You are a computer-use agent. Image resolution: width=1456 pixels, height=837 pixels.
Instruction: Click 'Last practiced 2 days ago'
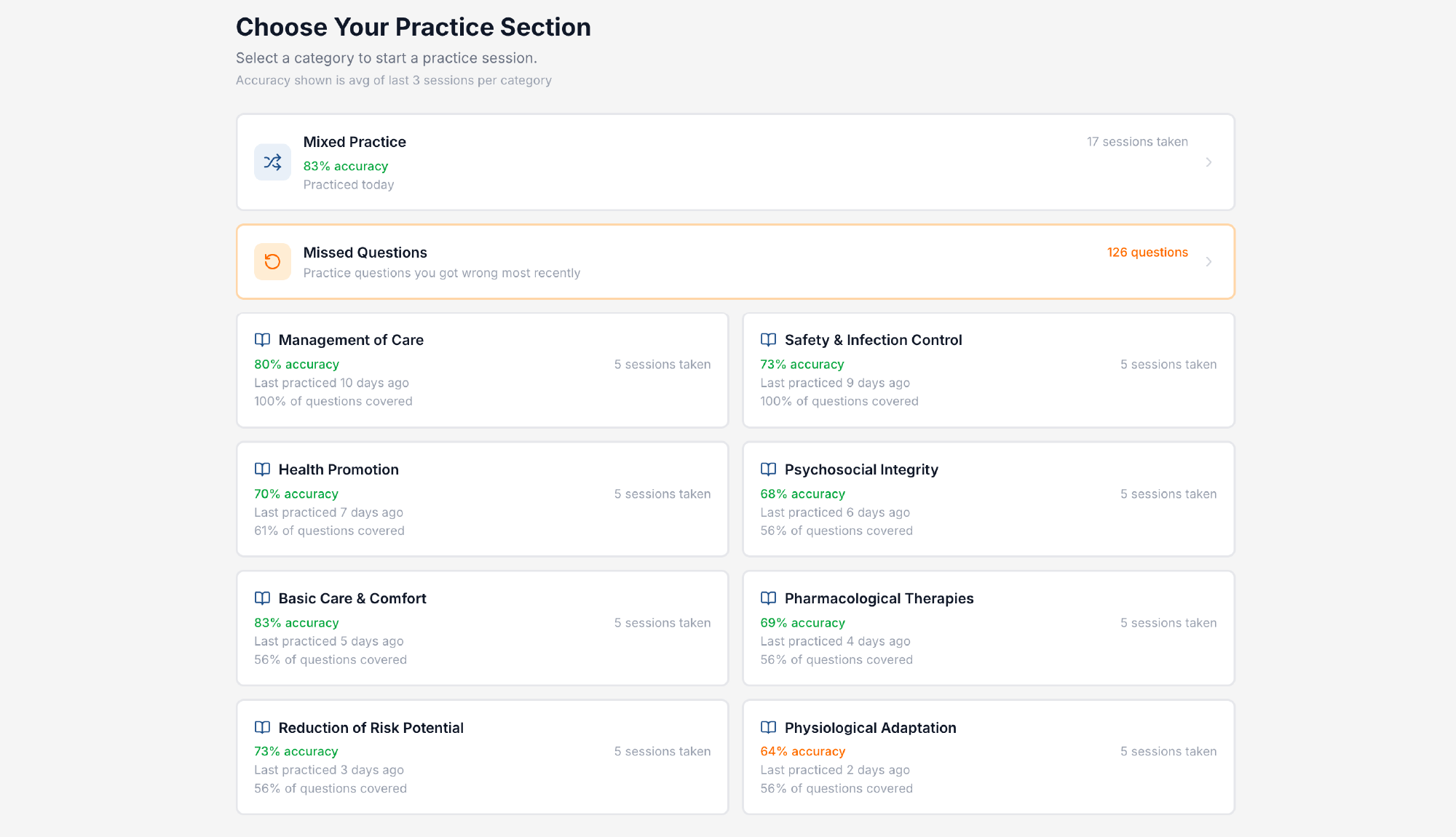tap(835, 770)
